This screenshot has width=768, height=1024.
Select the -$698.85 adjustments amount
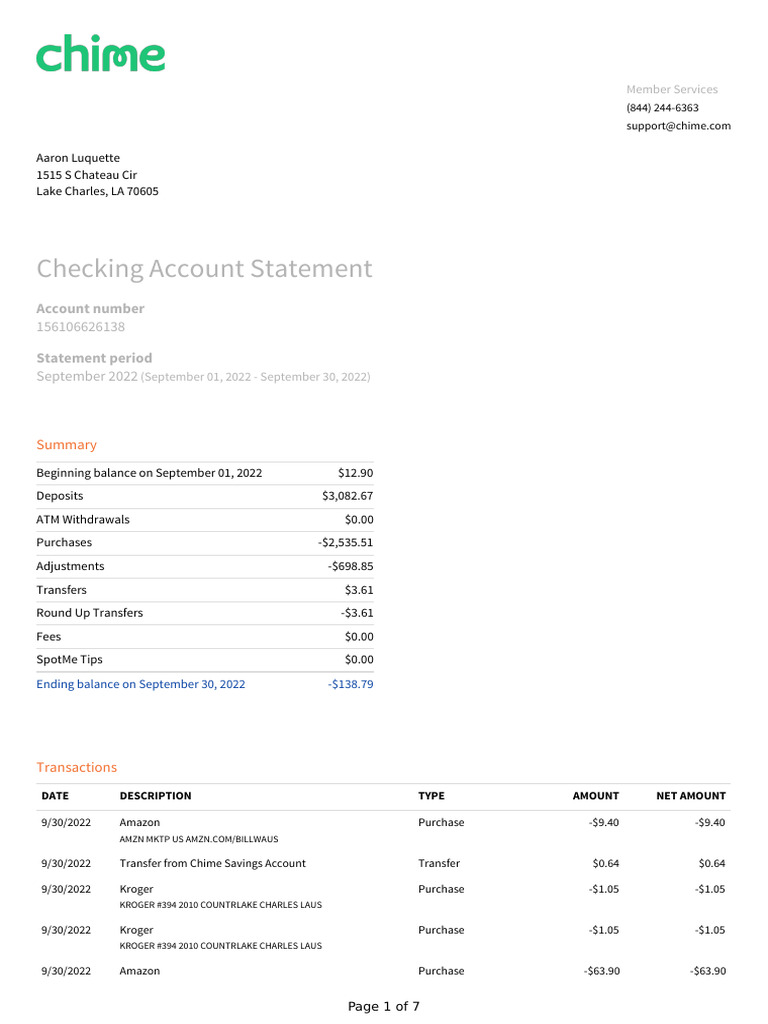[351, 566]
